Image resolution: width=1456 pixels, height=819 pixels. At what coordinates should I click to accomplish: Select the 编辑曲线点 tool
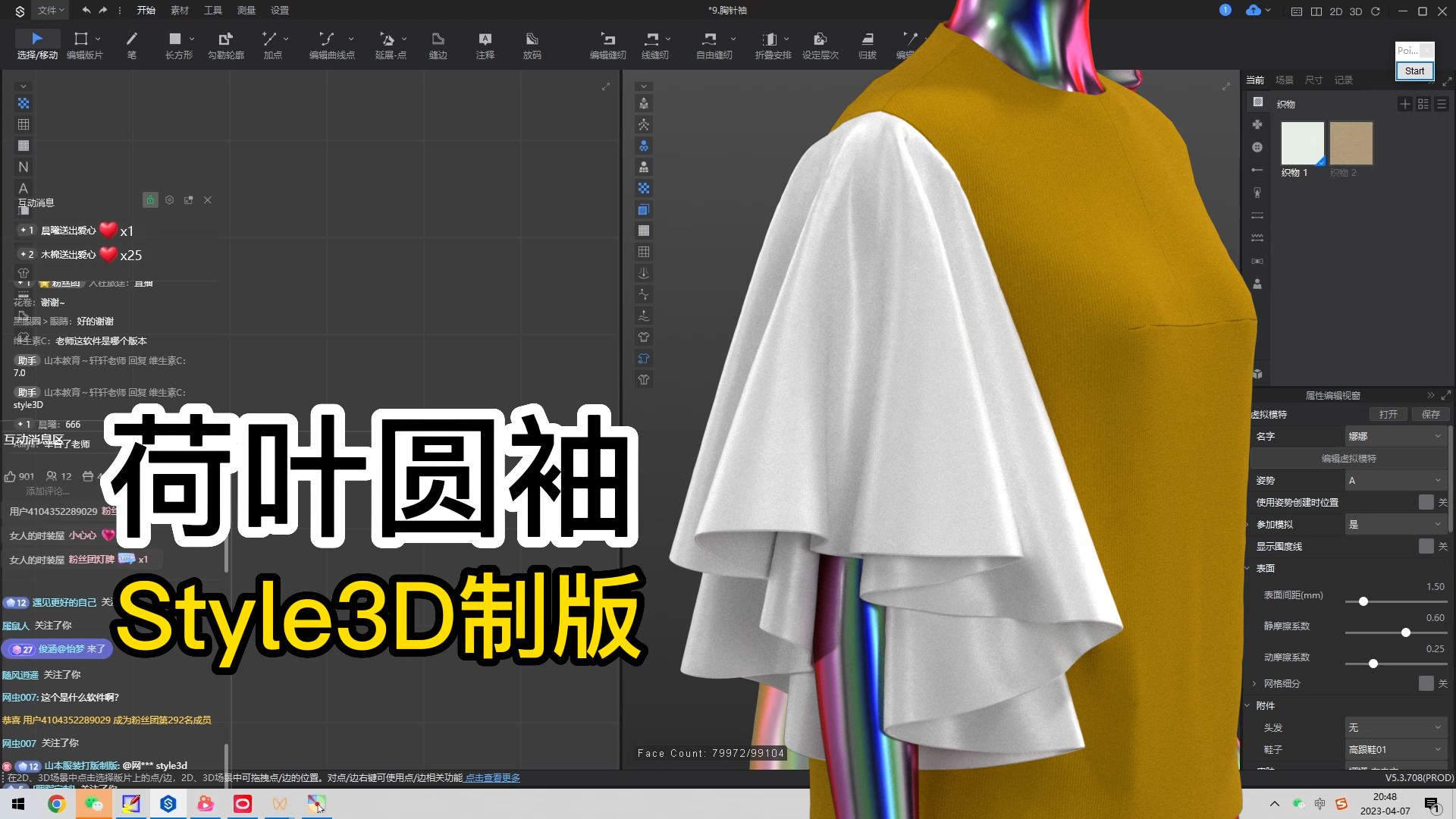[x=332, y=45]
